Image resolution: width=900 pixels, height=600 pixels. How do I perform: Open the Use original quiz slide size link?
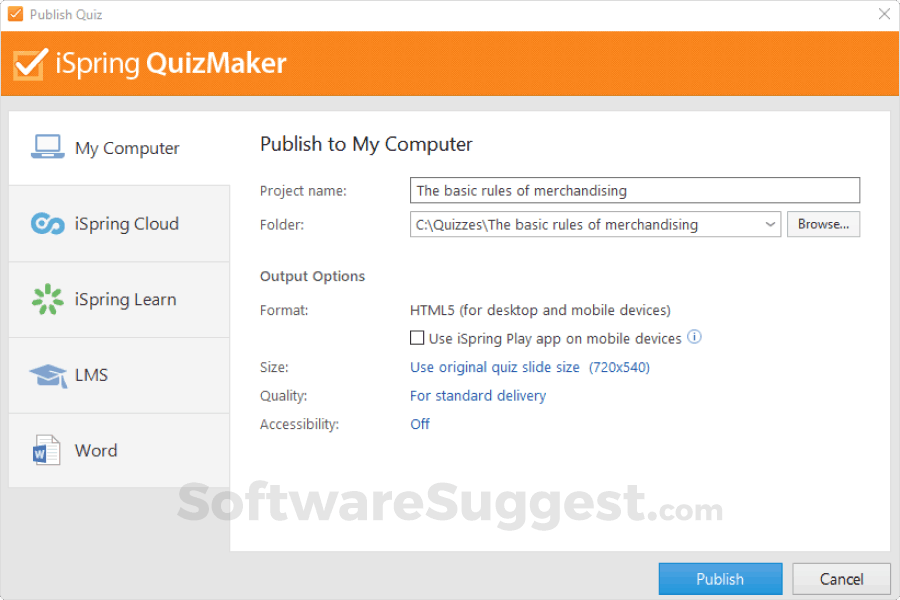[x=495, y=367]
